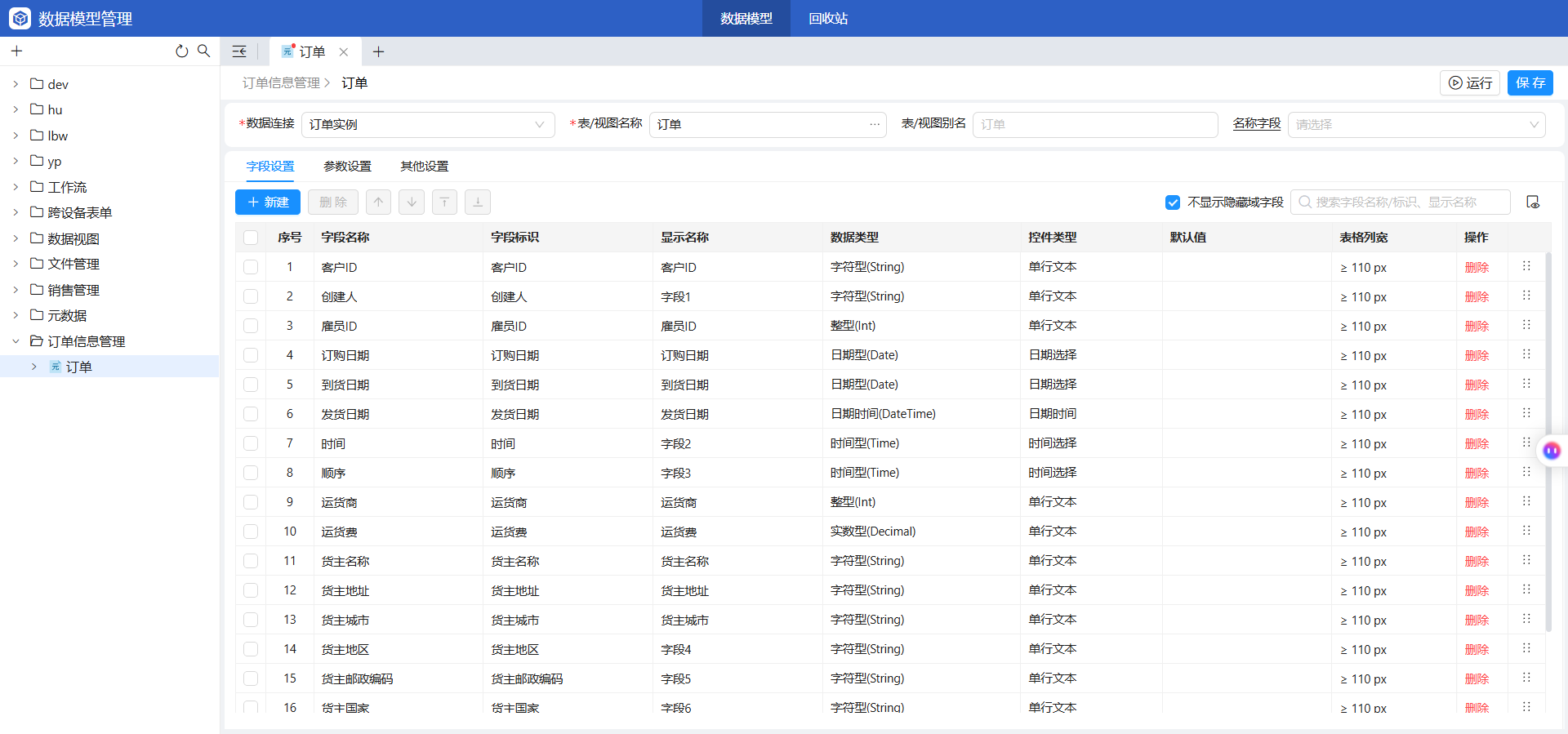The width and height of the screenshot is (1568, 734).
Task: Click the dev folder icon
Action: tap(37, 83)
